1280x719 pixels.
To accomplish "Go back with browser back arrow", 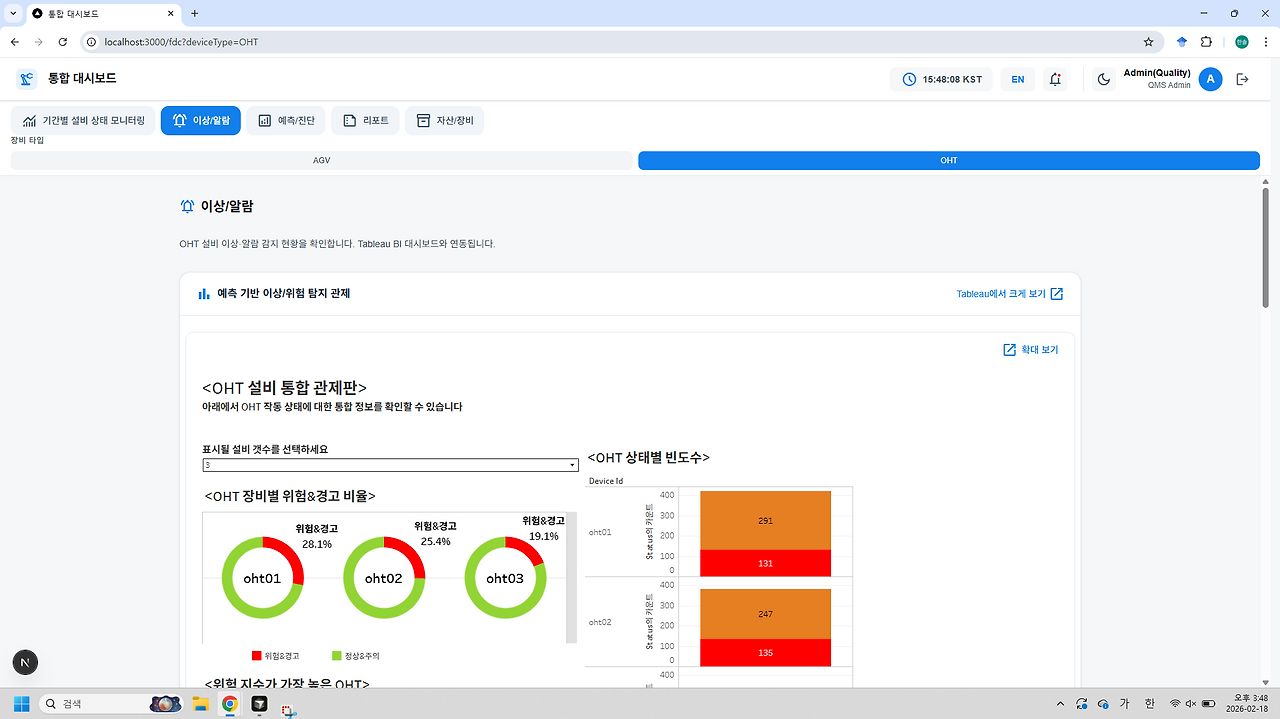I will (14, 42).
